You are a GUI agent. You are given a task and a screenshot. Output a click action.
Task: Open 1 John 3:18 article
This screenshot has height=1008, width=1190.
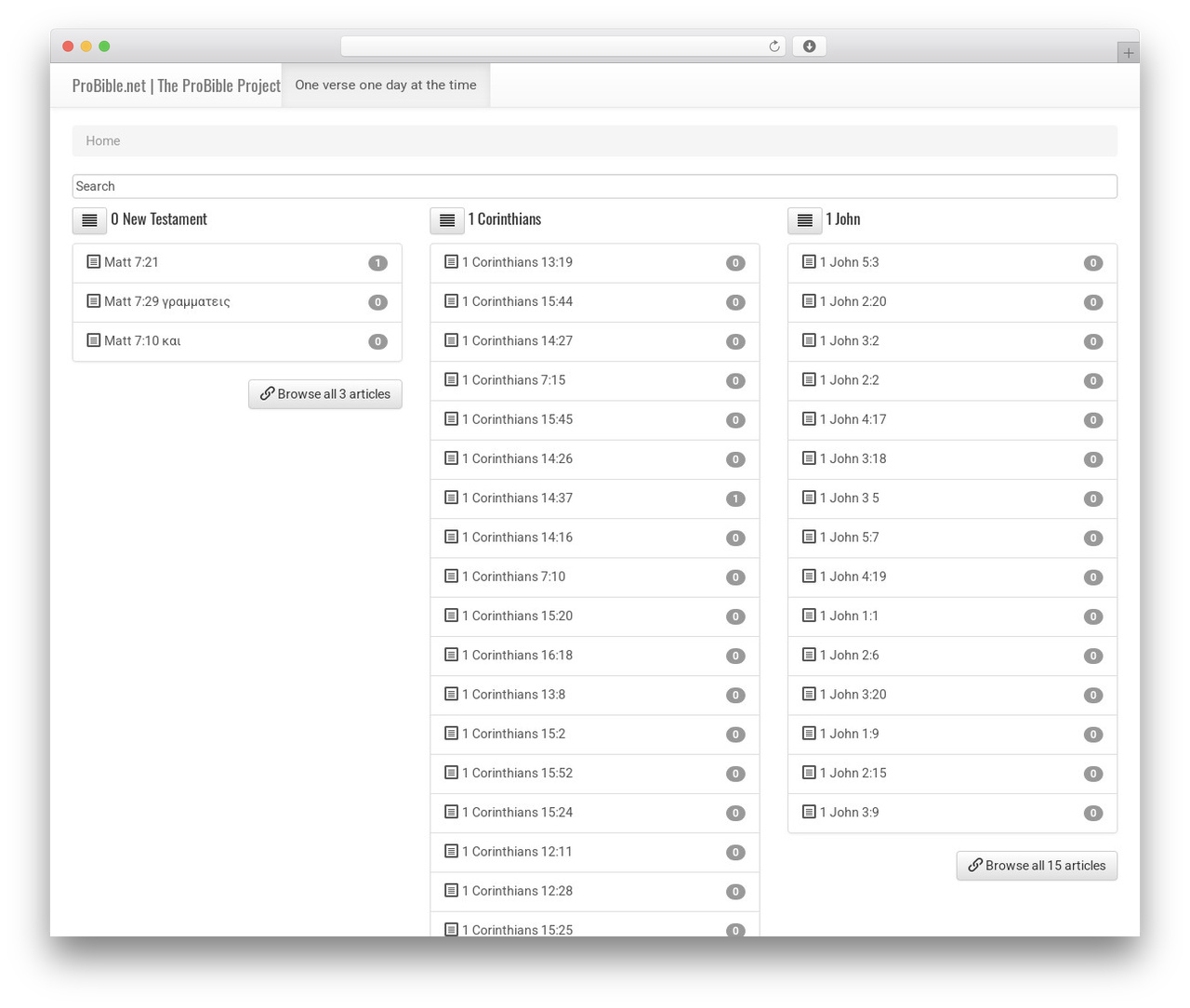click(x=953, y=459)
